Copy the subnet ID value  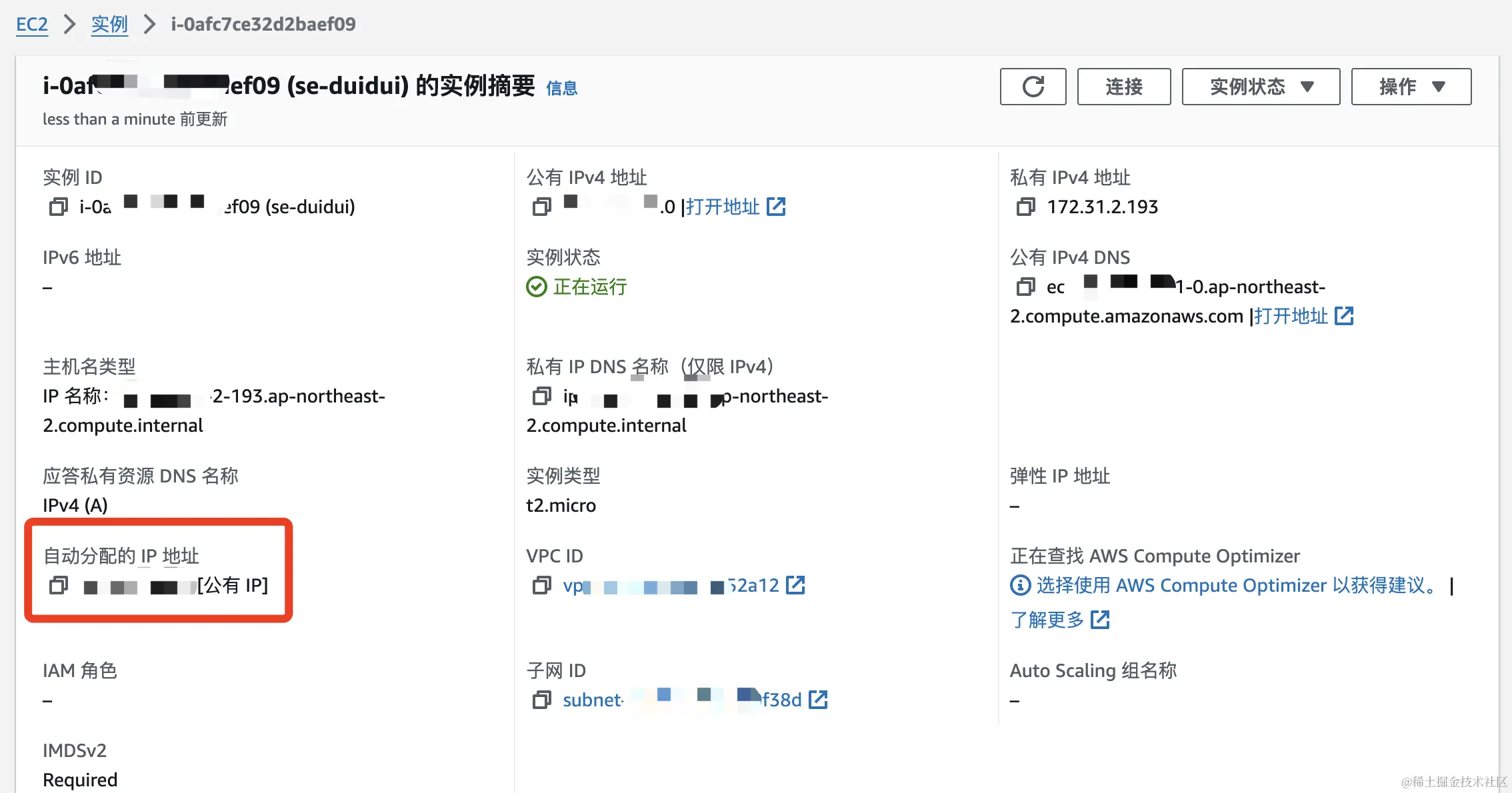(x=542, y=700)
